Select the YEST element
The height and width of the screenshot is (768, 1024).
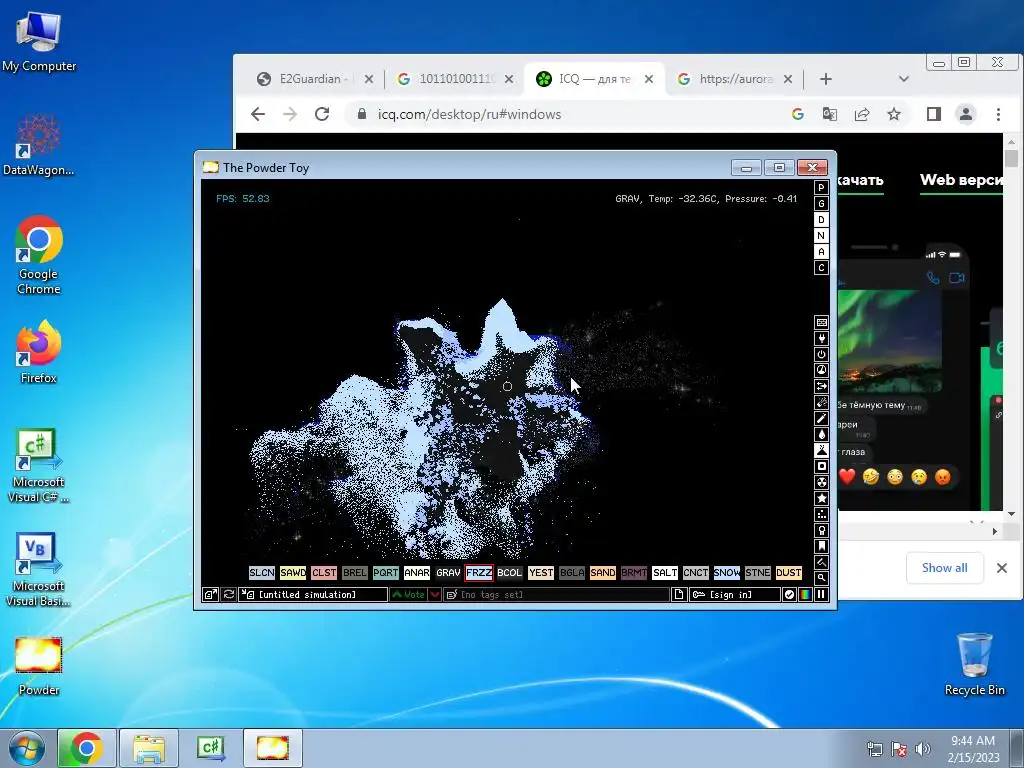click(x=541, y=573)
